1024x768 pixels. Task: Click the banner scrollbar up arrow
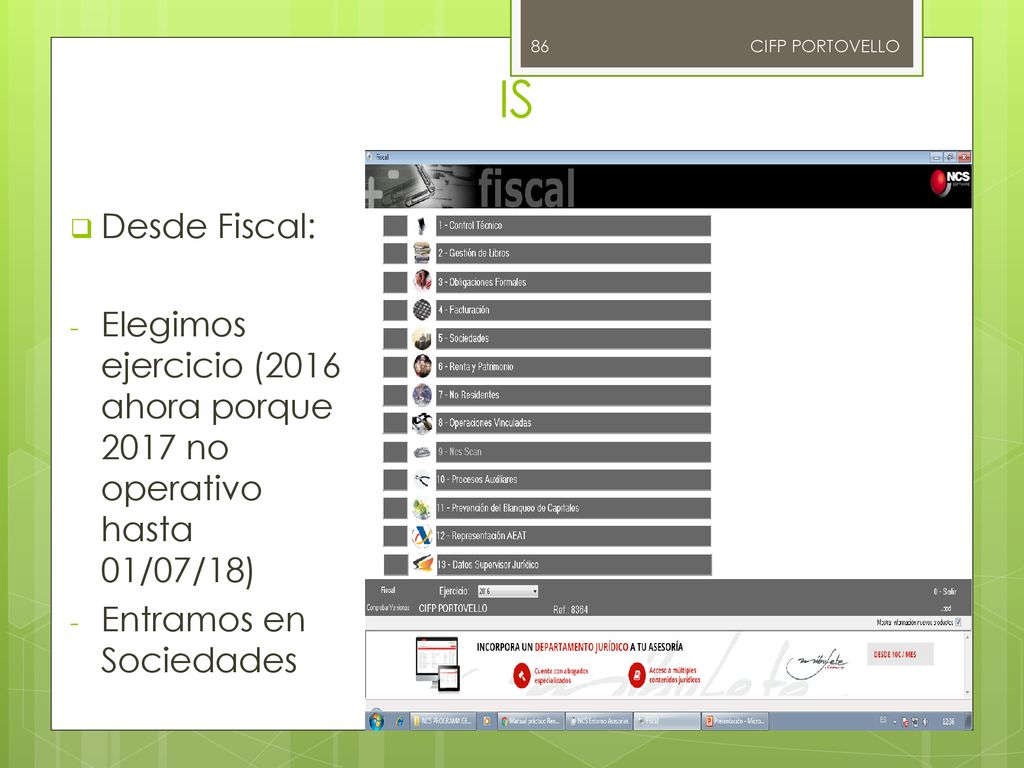pyautogui.click(x=967, y=637)
